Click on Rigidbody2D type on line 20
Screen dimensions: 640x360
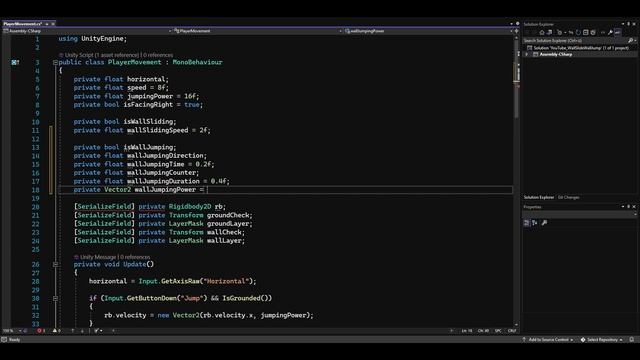coord(190,207)
